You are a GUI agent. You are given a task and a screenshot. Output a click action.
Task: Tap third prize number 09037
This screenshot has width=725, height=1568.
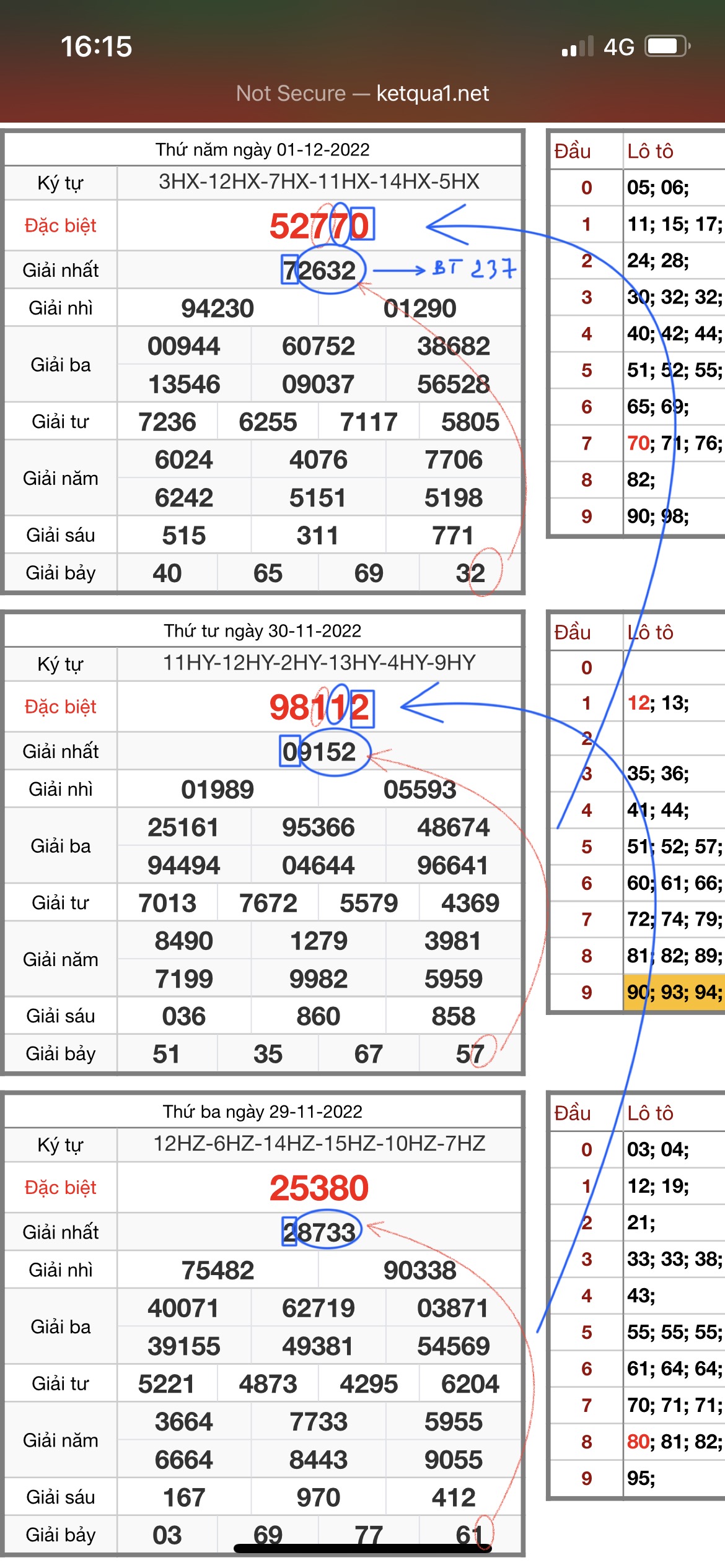[319, 385]
